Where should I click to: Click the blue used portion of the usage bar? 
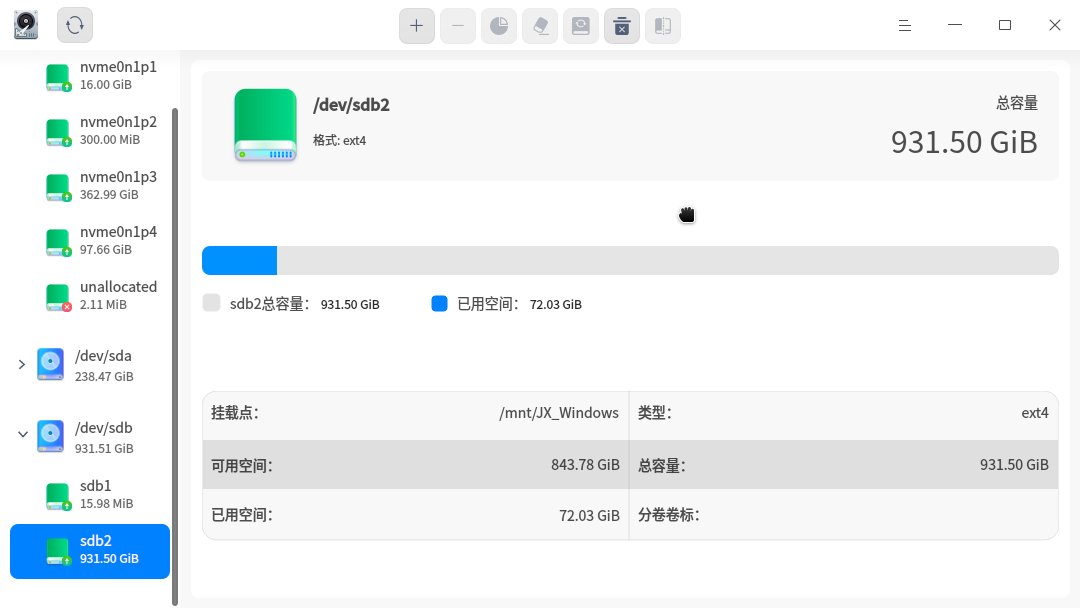pyautogui.click(x=240, y=260)
